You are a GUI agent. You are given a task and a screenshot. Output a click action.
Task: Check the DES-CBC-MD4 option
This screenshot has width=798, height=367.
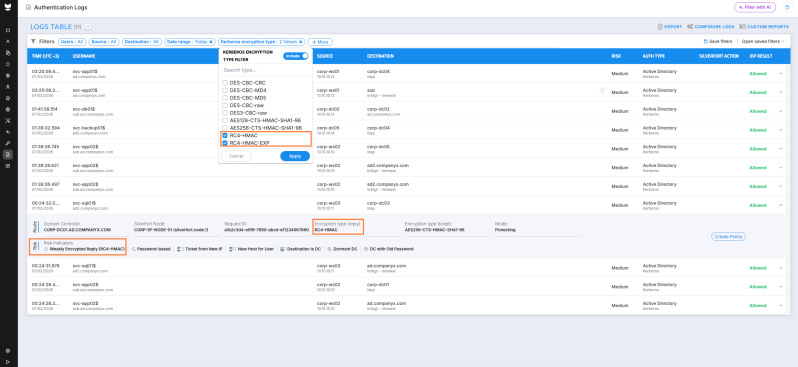point(225,90)
